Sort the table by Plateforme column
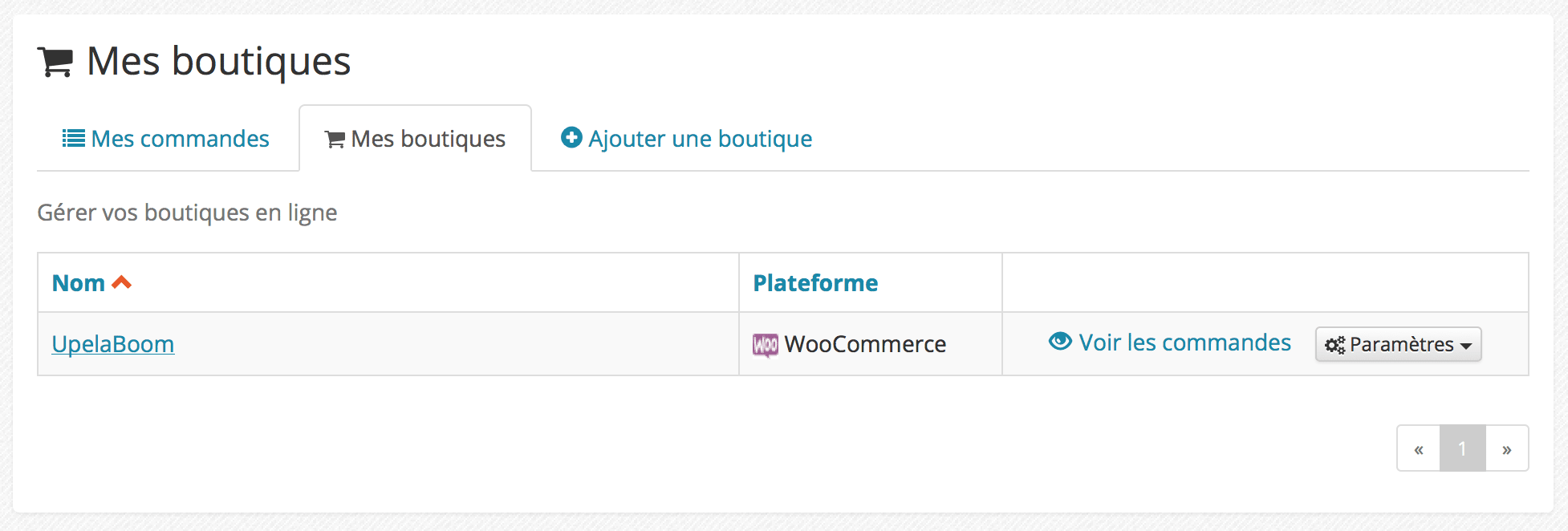The width and height of the screenshot is (1568, 531). click(815, 283)
